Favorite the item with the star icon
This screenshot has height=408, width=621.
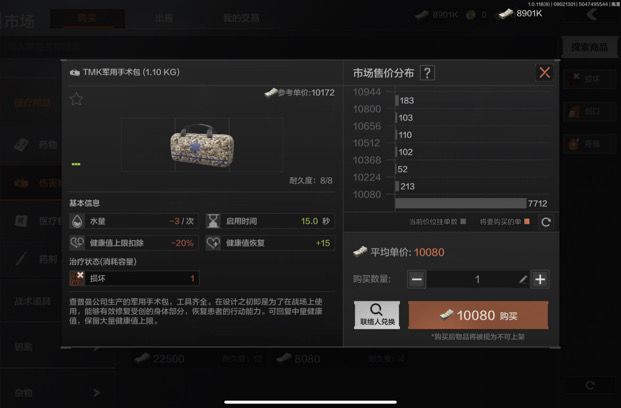pos(76,99)
